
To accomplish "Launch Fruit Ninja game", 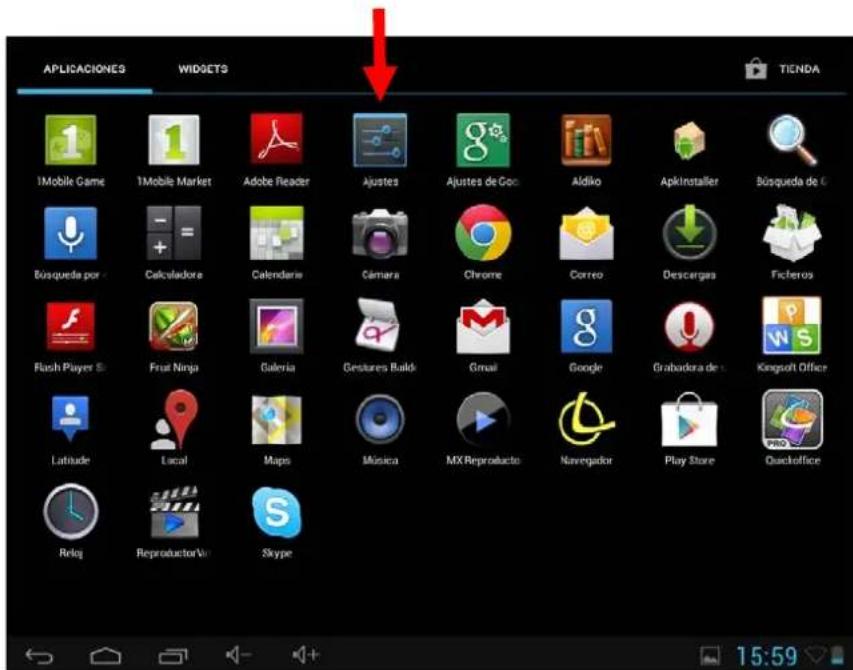I will click(174, 326).
